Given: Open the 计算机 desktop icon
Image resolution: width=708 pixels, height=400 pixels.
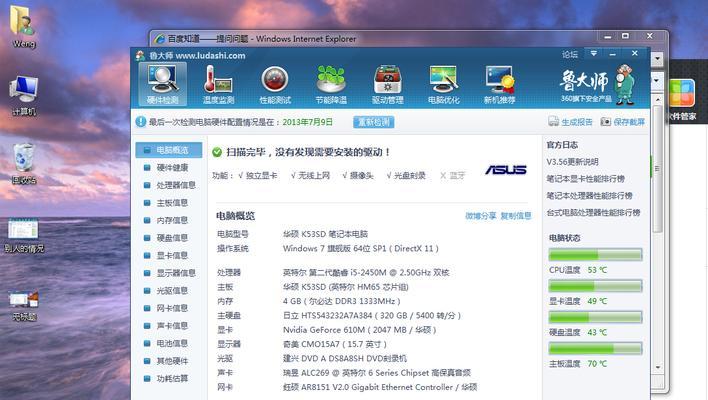Looking at the screenshot, I should click(23, 96).
